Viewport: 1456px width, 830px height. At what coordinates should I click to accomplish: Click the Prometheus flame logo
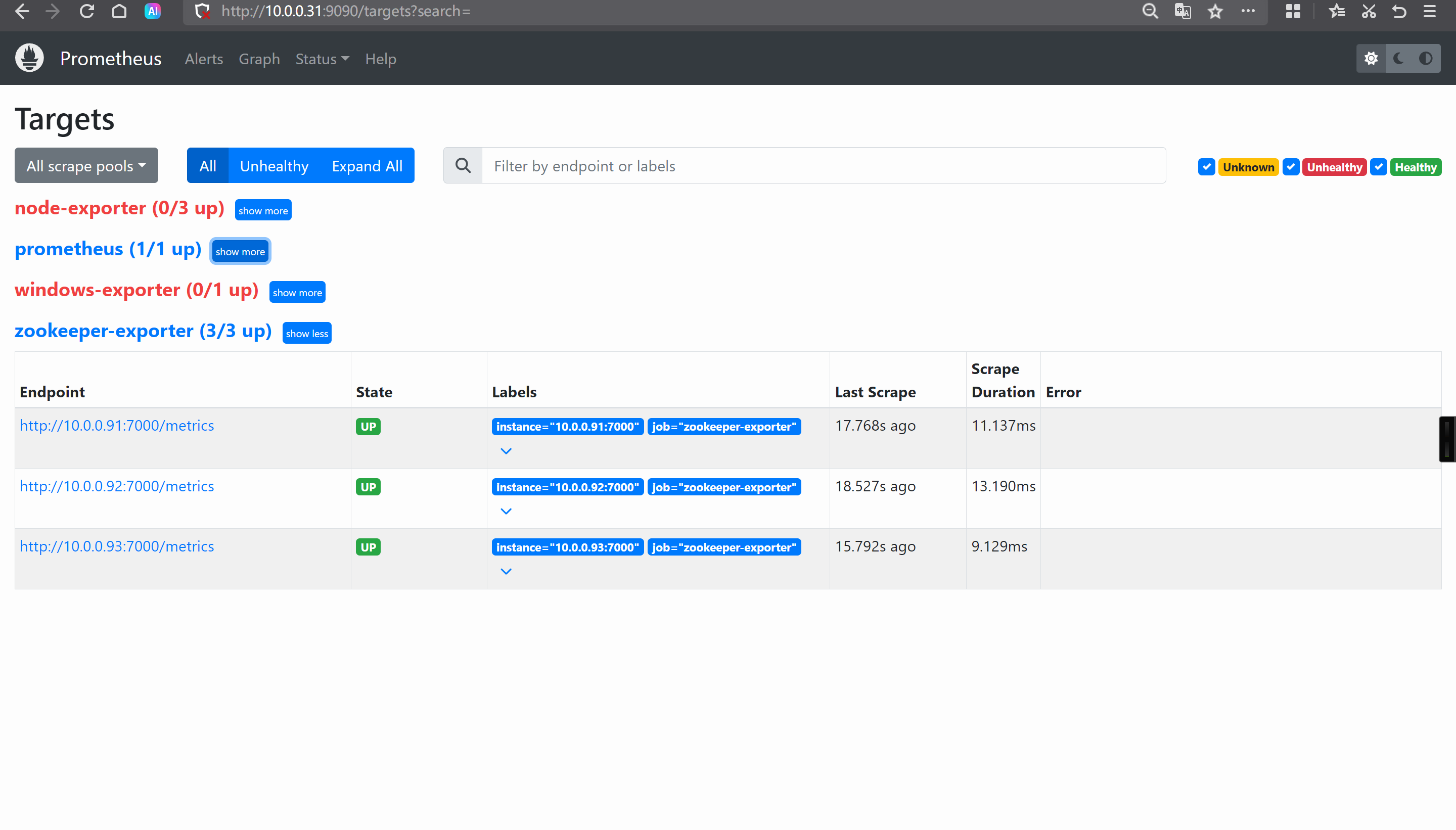point(30,58)
